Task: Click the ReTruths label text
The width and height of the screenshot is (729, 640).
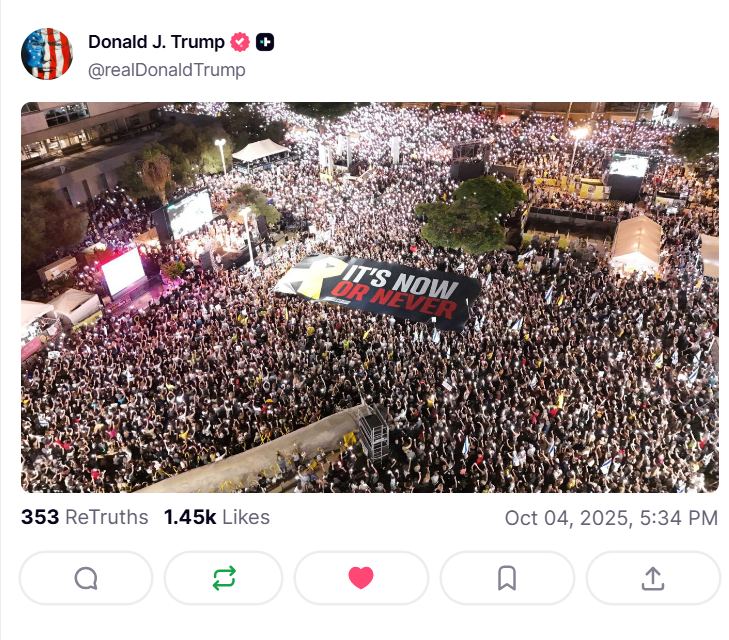Action: coord(106,517)
